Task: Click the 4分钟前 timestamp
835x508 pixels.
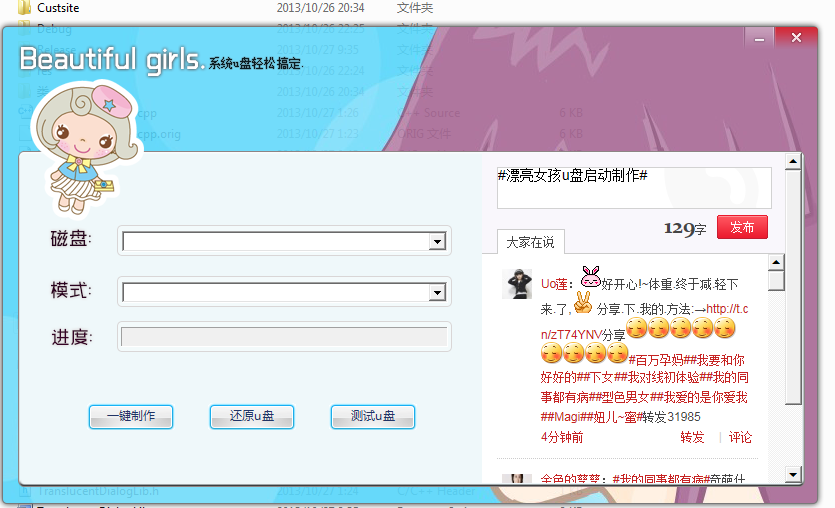Action: point(562,438)
